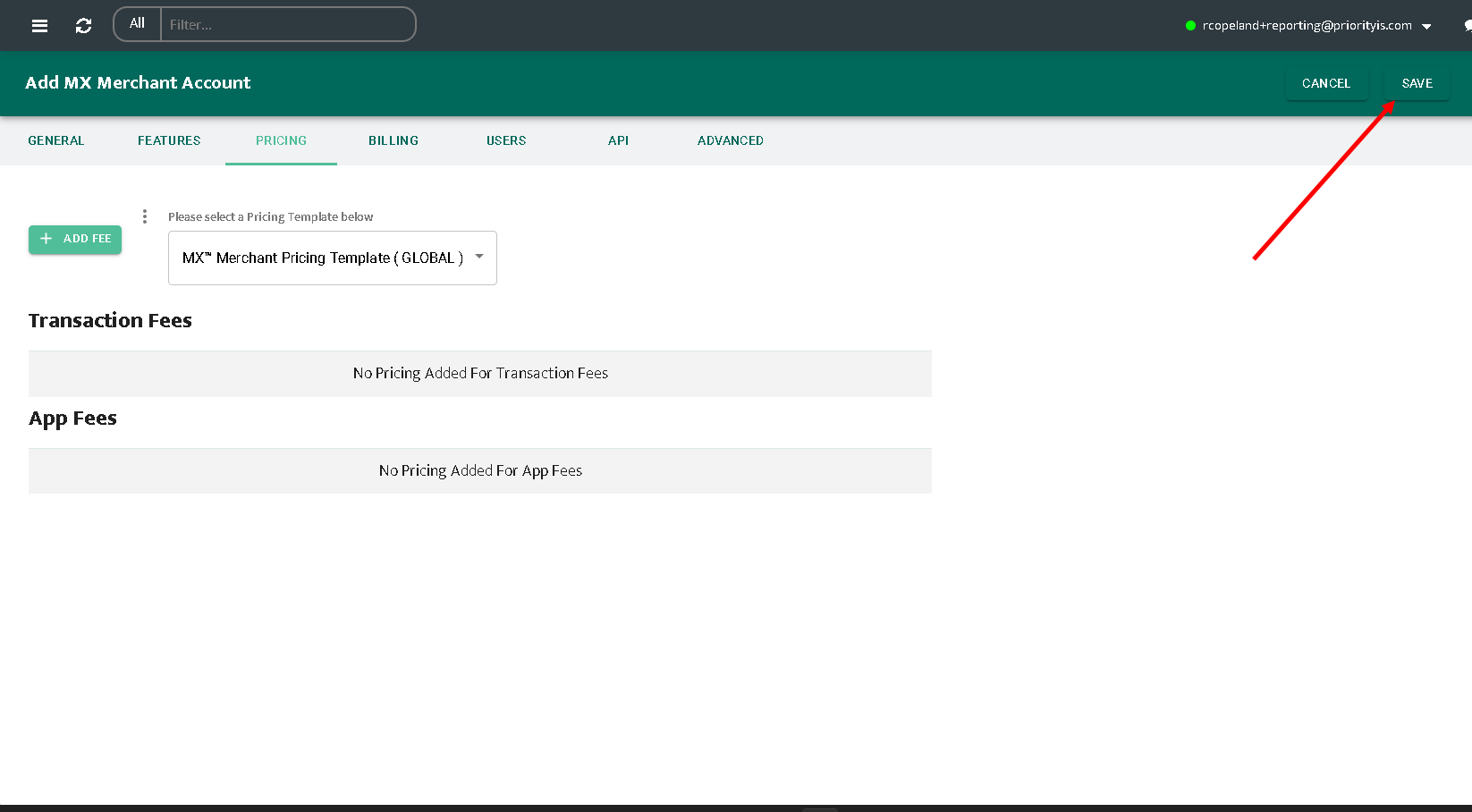Open the hamburger navigation menu

[39, 26]
